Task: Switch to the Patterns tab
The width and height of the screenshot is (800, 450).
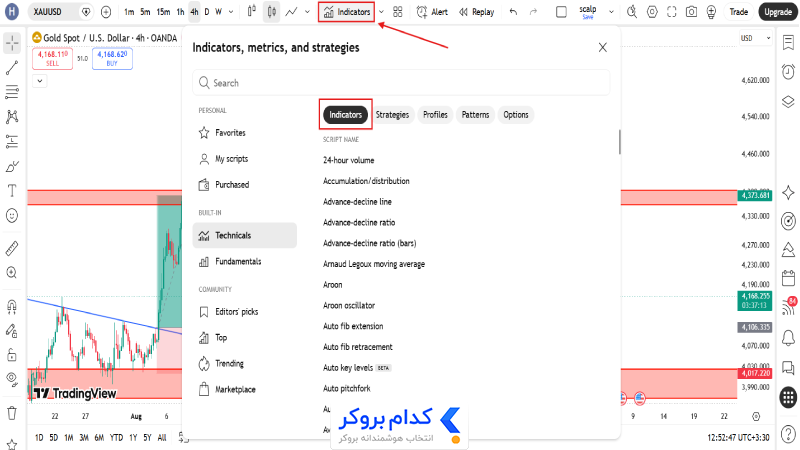Action: pos(476,115)
